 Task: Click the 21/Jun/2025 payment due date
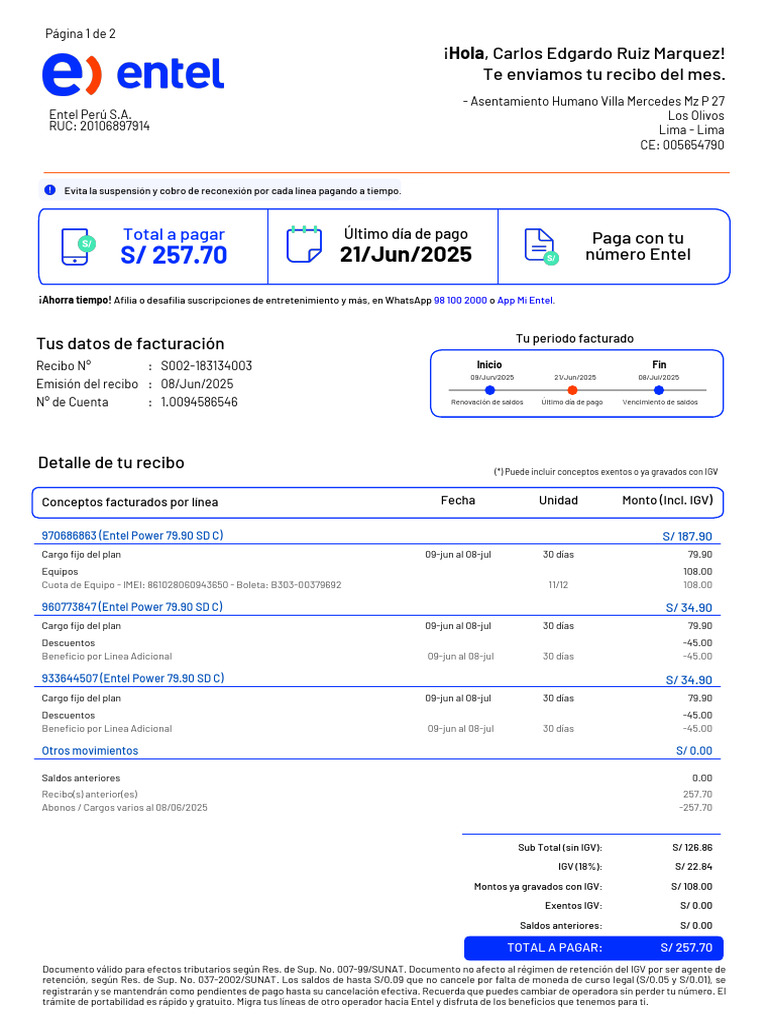pyautogui.click(x=406, y=254)
